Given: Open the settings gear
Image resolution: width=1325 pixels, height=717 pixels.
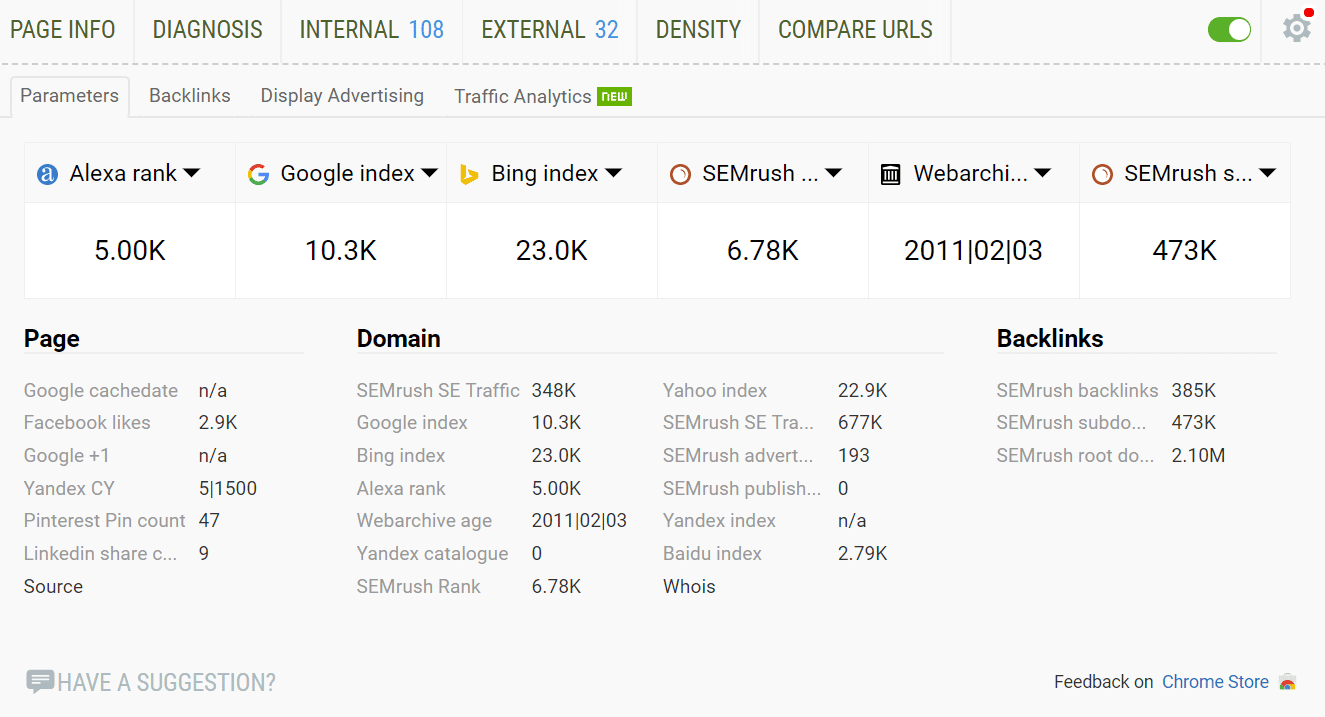Looking at the screenshot, I should [1296, 29].
